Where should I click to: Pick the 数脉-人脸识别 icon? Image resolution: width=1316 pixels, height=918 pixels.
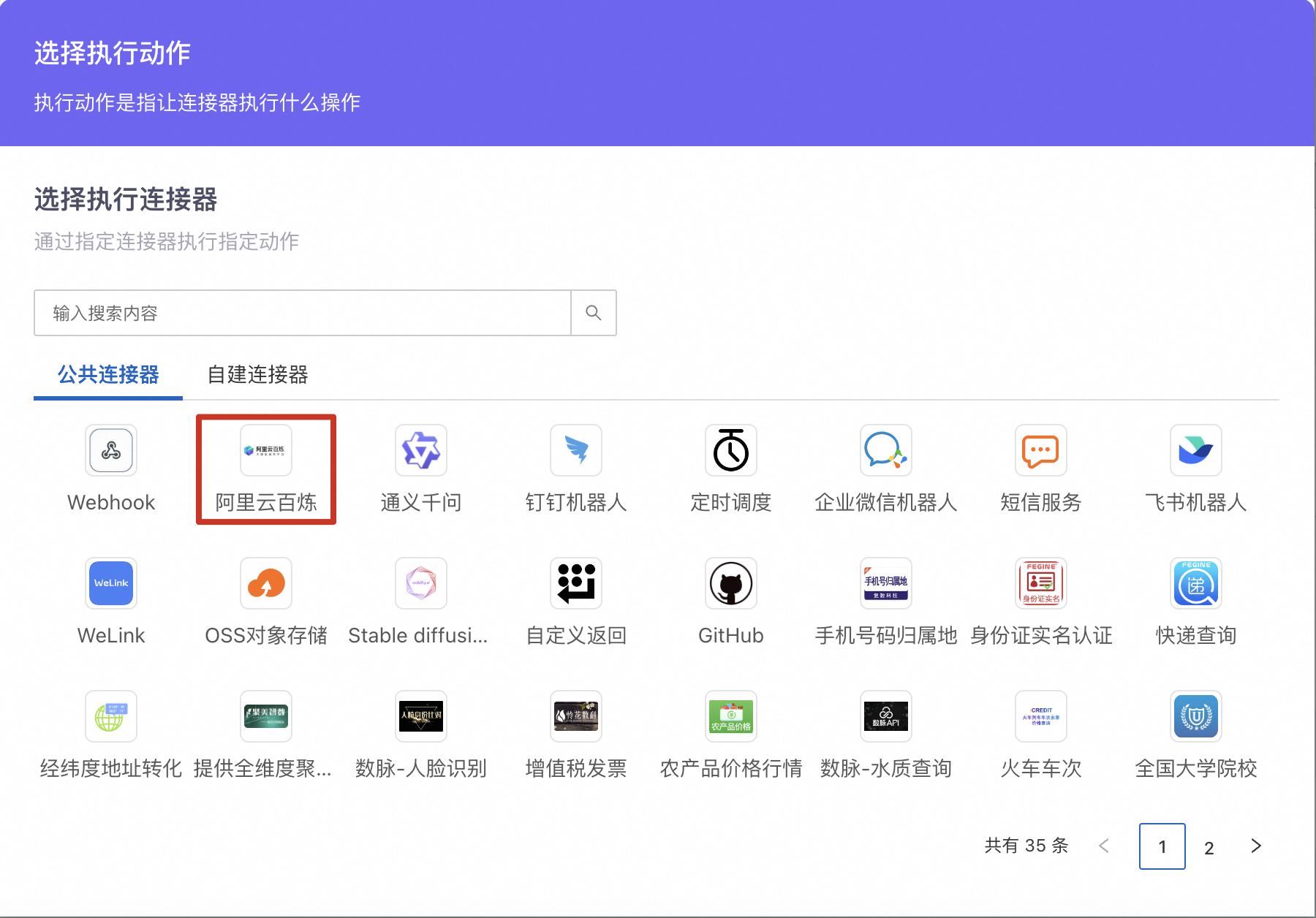[421, 716]
